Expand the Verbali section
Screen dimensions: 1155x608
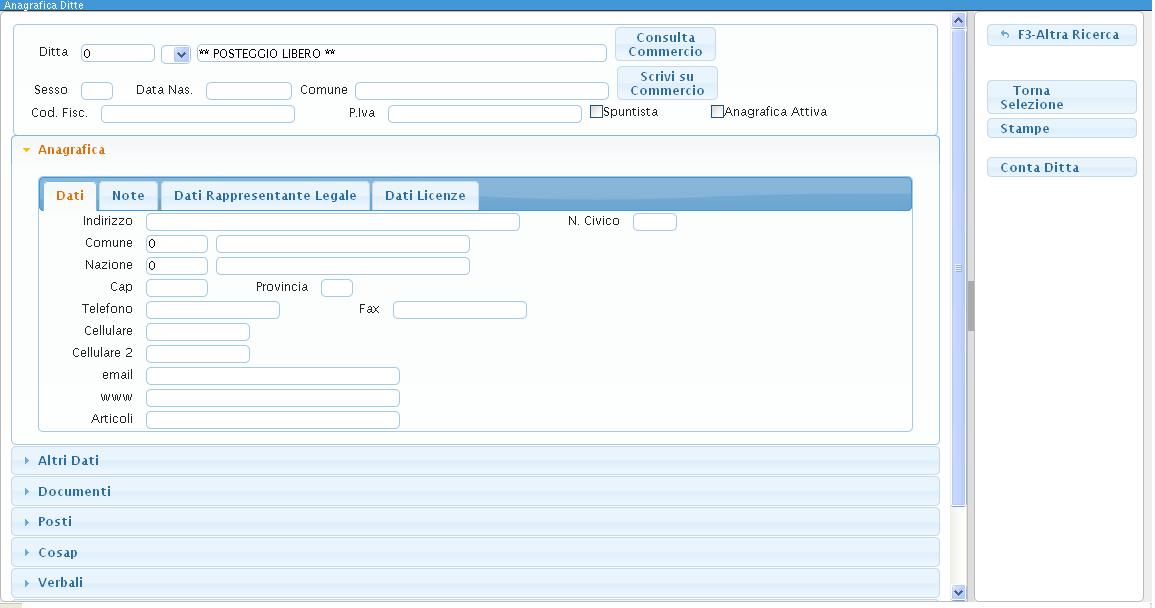[60, 583]
